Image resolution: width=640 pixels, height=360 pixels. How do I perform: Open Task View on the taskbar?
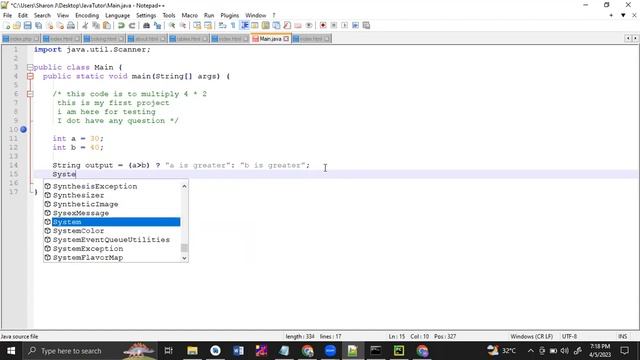click(168, 351)
